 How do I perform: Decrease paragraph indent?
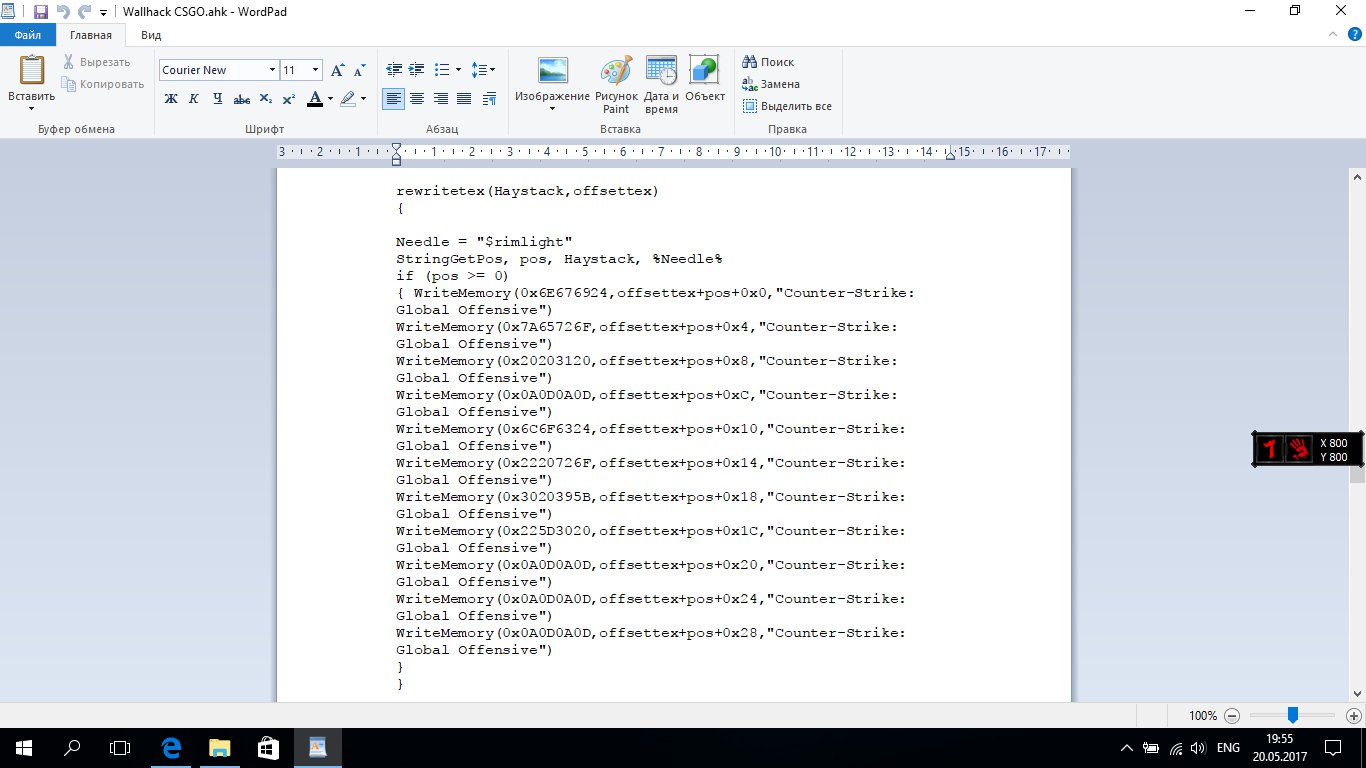pos(394,70)
